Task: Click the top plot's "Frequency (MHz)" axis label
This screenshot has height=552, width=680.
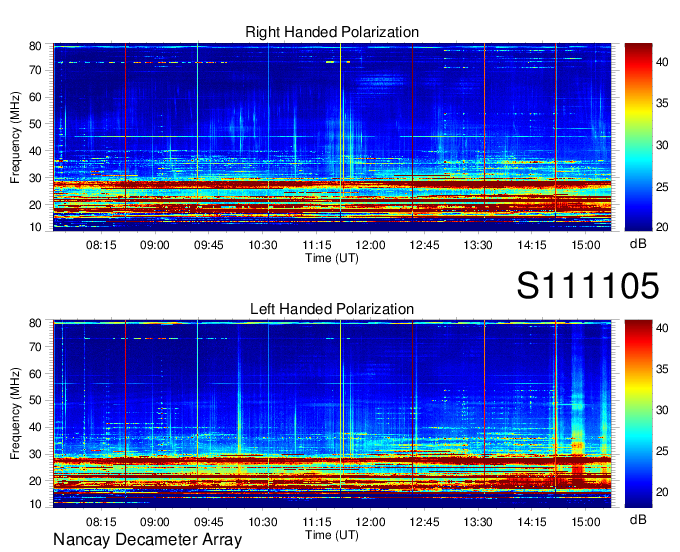Action: 15,137
